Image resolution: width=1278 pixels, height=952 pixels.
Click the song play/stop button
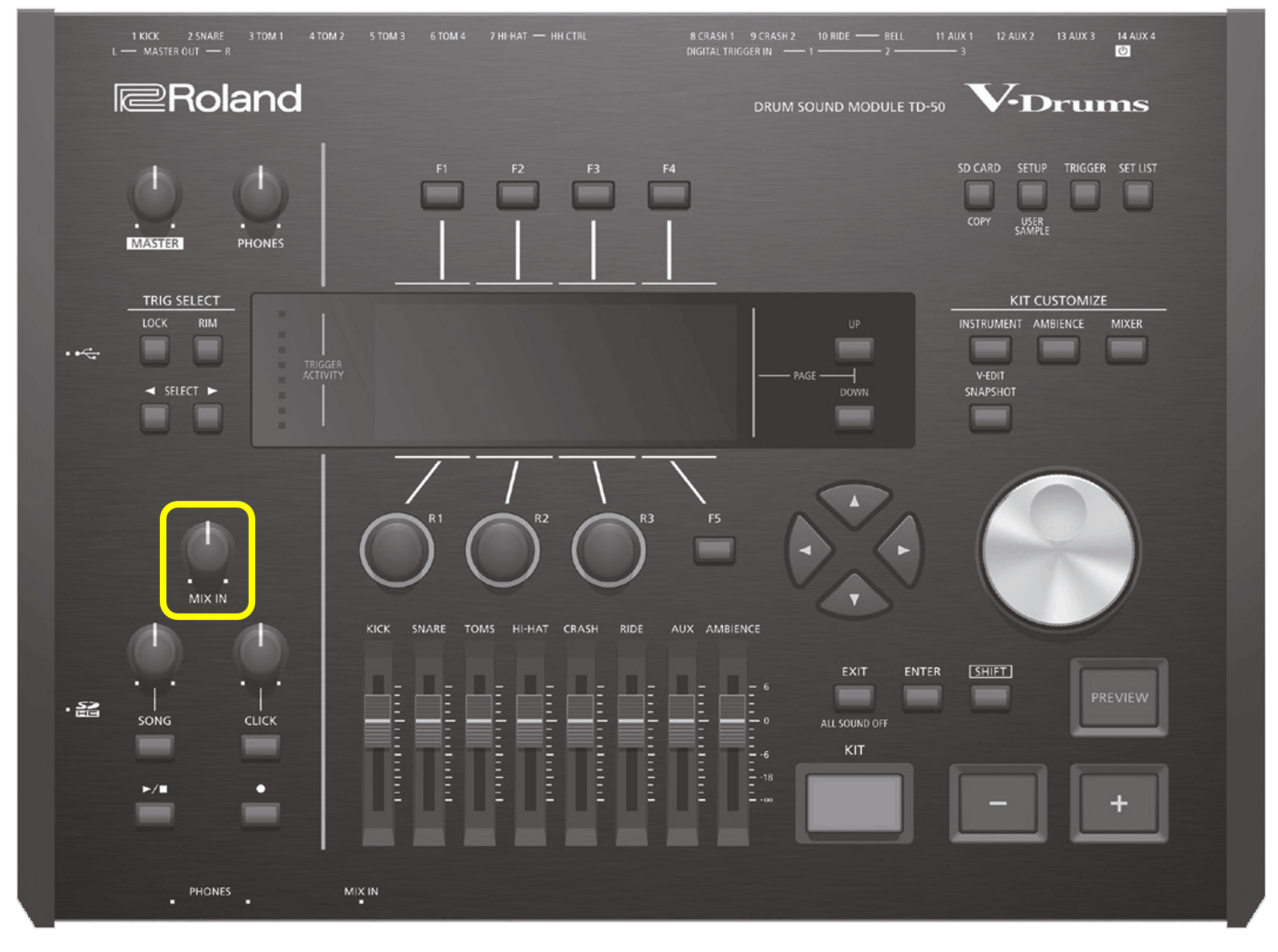pyautogui.click(x=155, y=815)
